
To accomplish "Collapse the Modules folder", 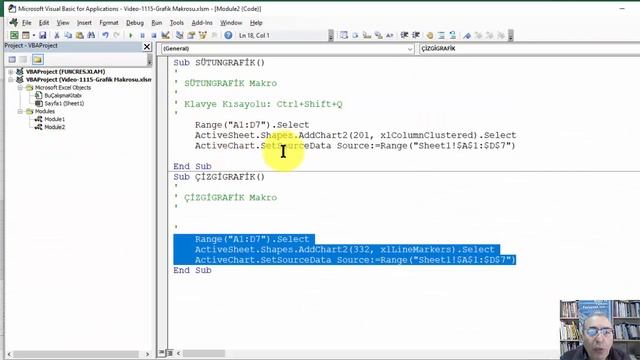I will click(20, 111).
